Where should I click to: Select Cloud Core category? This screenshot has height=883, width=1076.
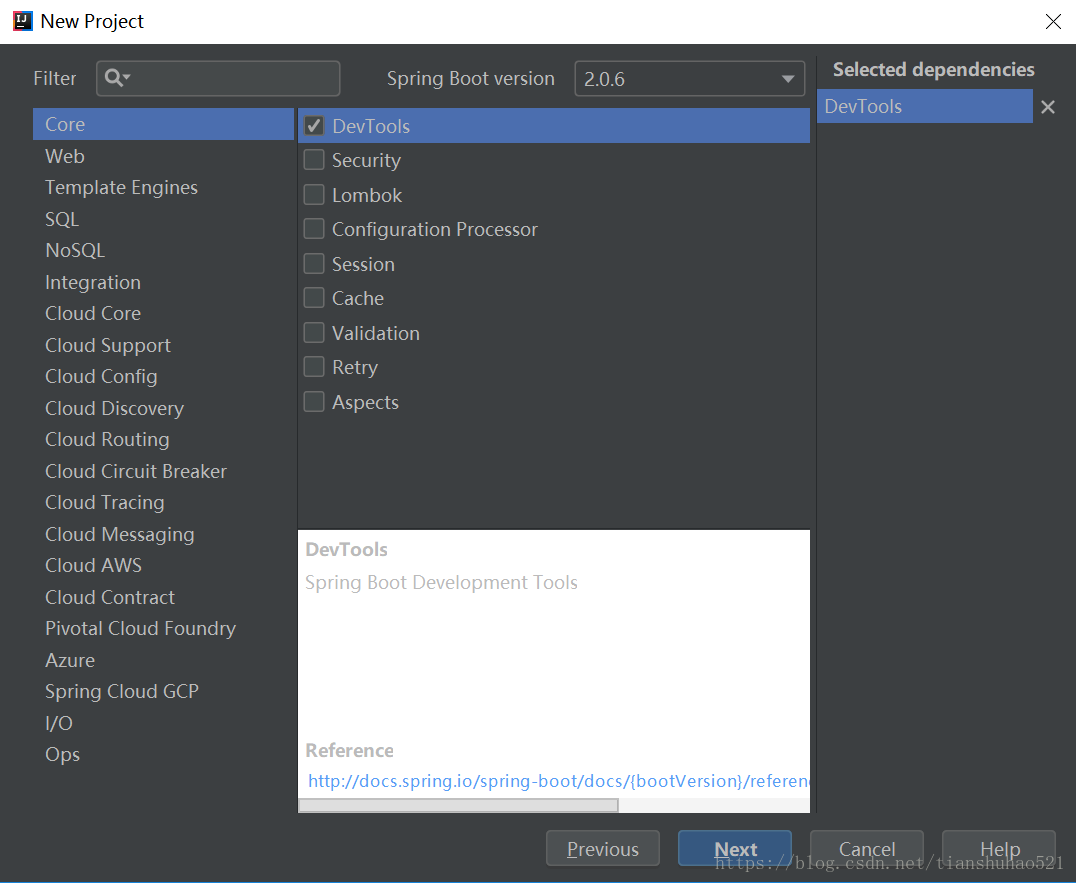click(x=163, y=314)
